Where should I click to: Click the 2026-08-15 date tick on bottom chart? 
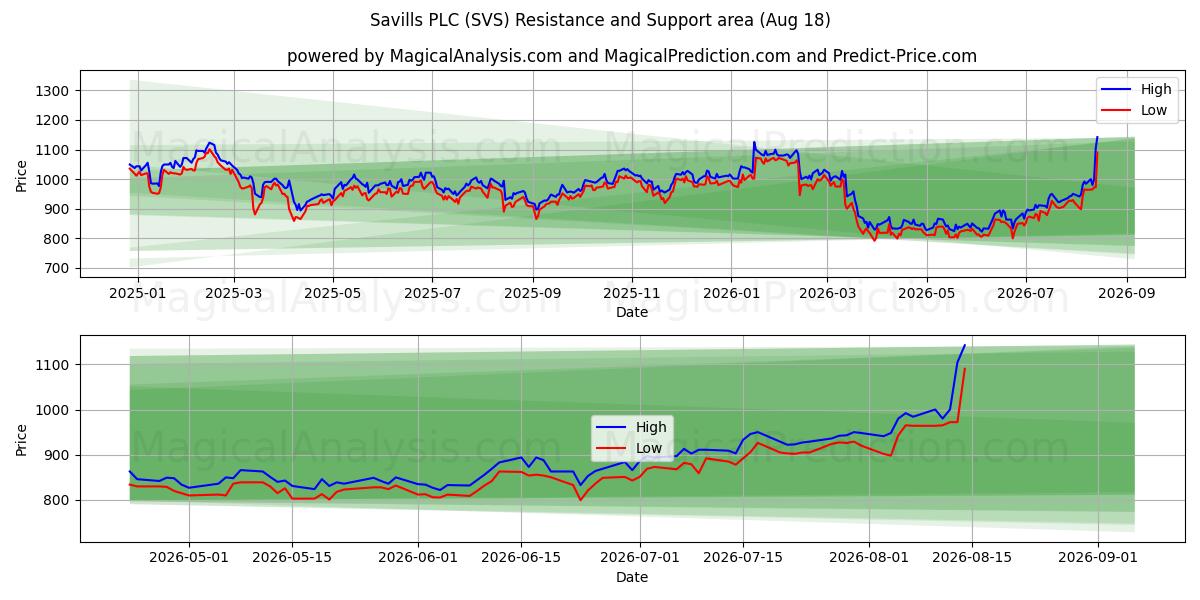tap(973, 560)
